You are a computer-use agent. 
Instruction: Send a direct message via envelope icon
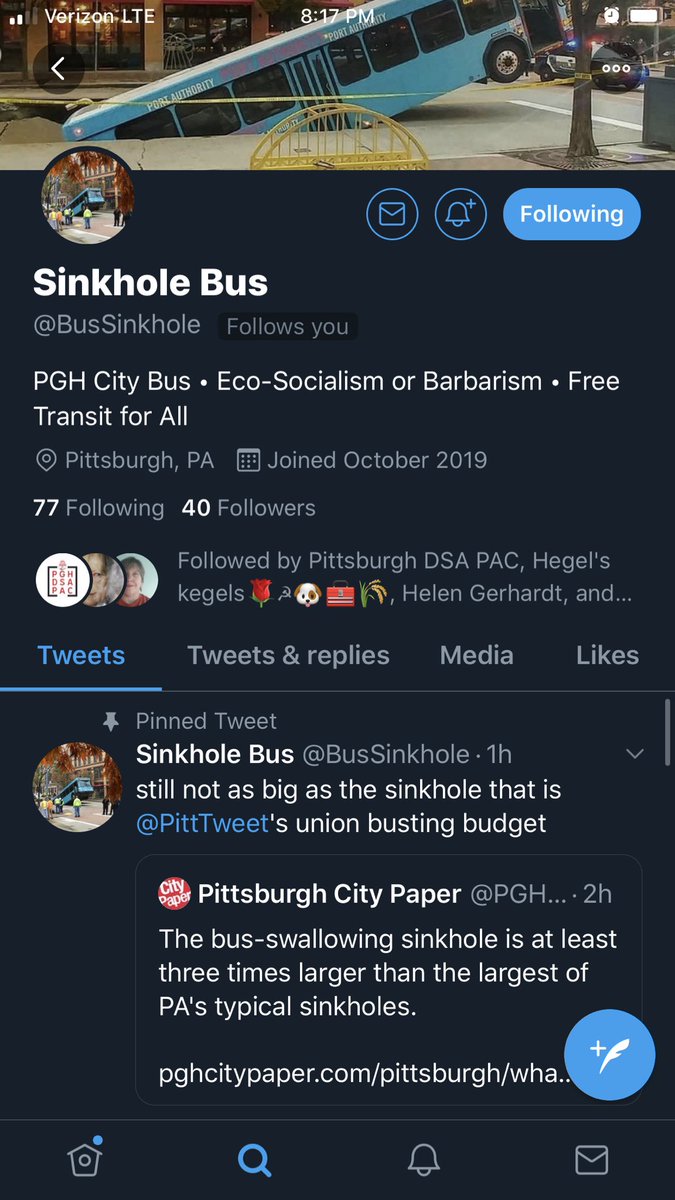pos(392,214)
